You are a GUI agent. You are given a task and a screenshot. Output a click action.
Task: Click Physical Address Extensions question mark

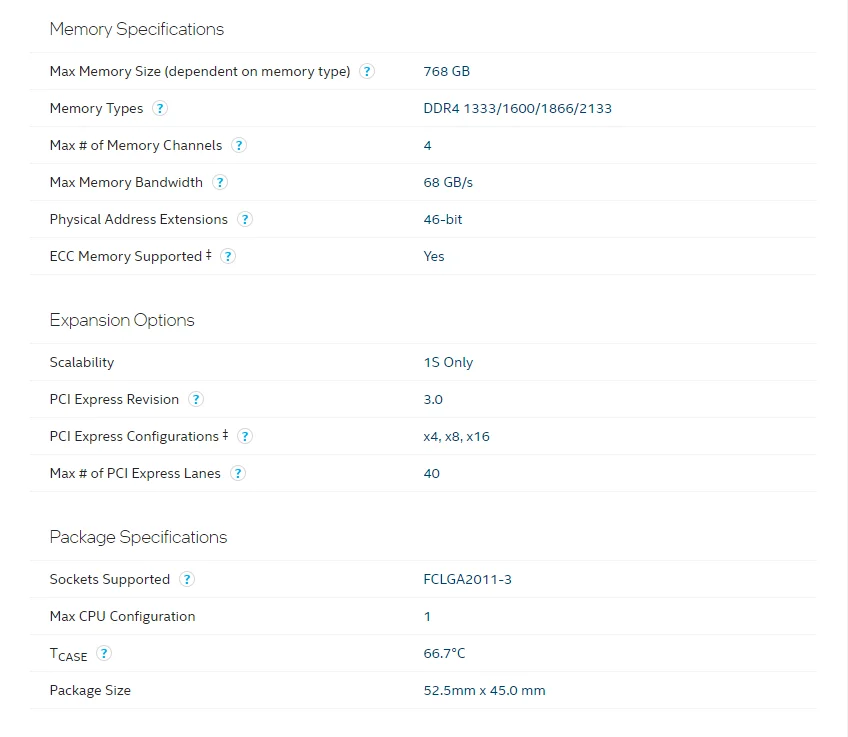coord(244,220)
